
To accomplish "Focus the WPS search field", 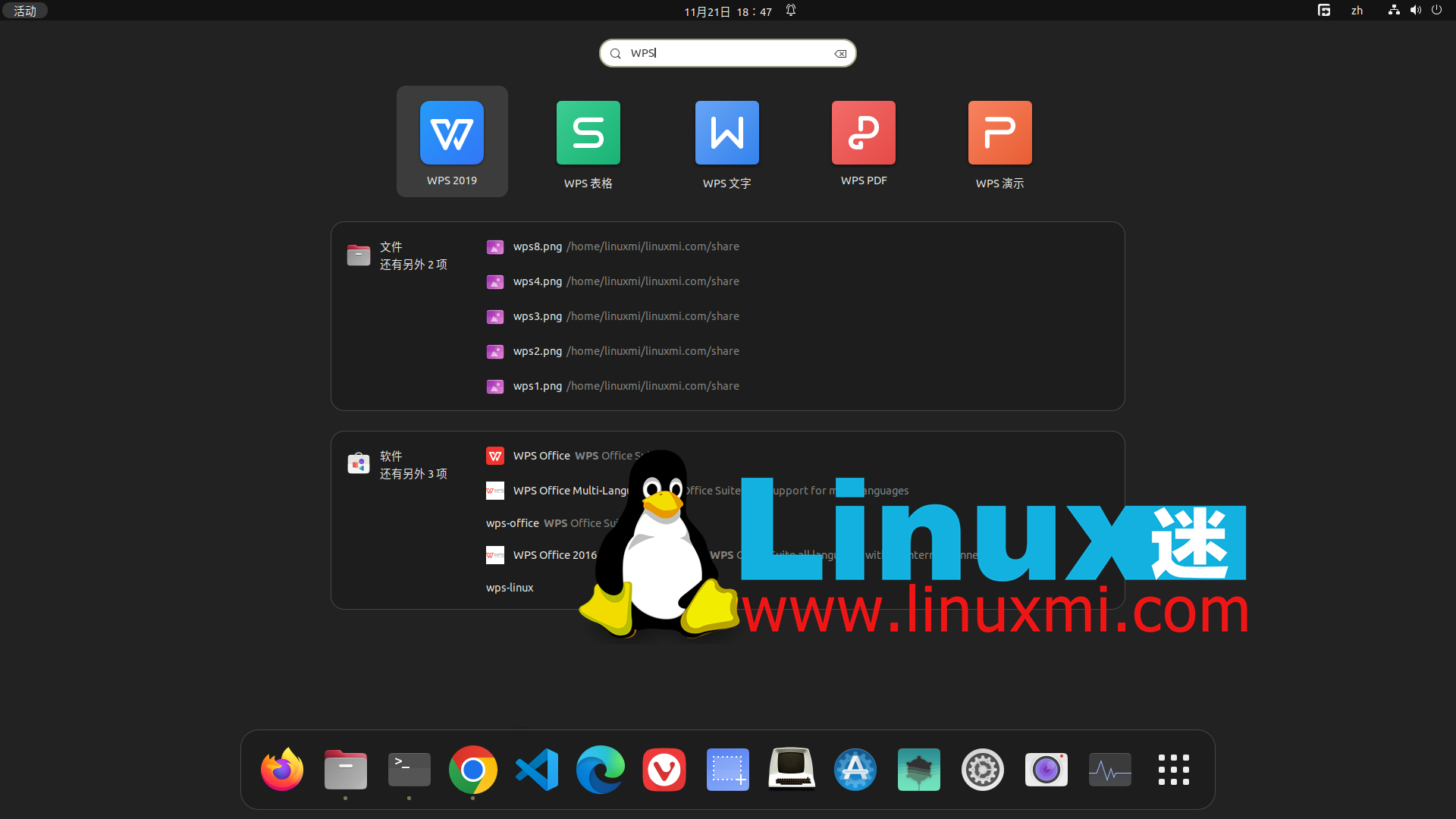I will (x=728, y=53).
